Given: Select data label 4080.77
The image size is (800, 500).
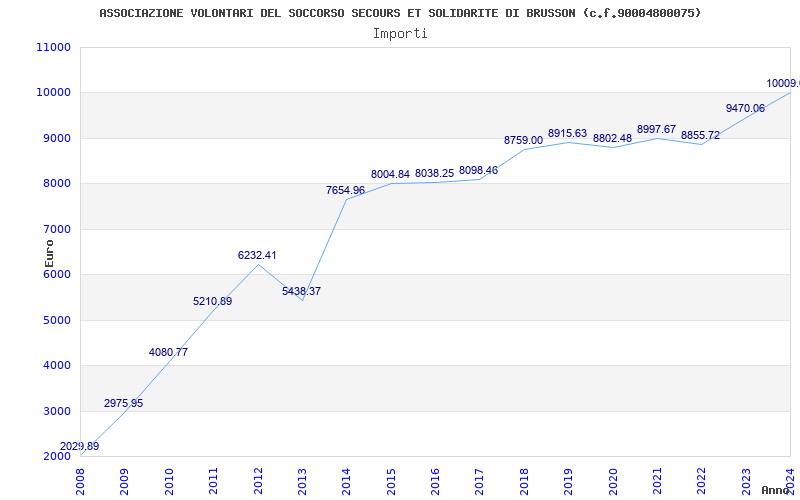Looking at the screenshot, I should [x=168, y=353].
